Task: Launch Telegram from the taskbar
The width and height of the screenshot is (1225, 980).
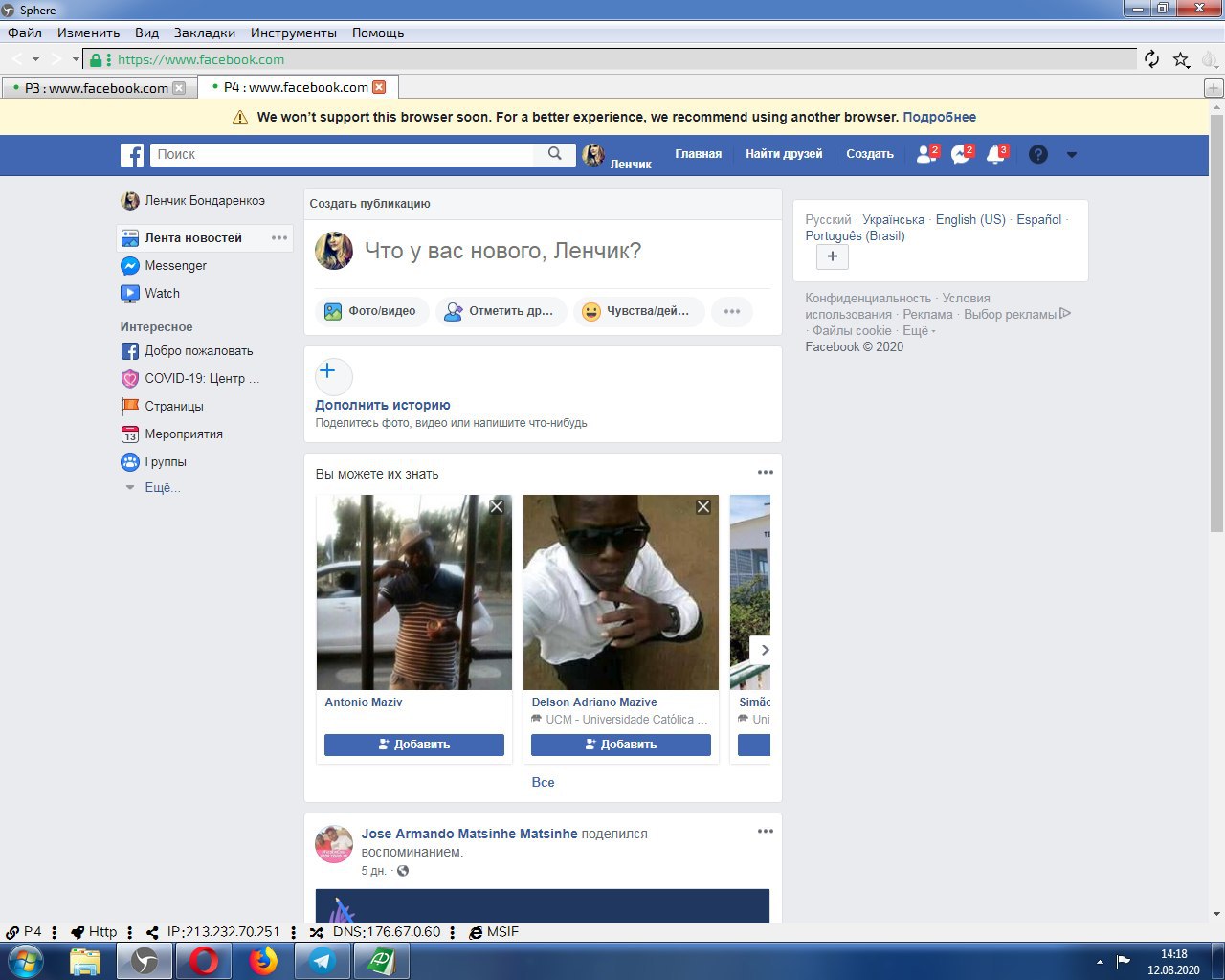Action: pos(323,961)
